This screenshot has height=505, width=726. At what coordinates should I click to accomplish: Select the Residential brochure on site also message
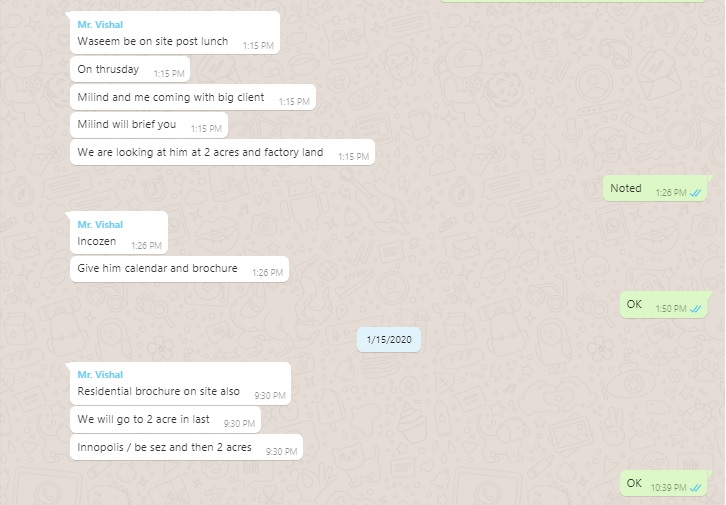pos(180,384)
